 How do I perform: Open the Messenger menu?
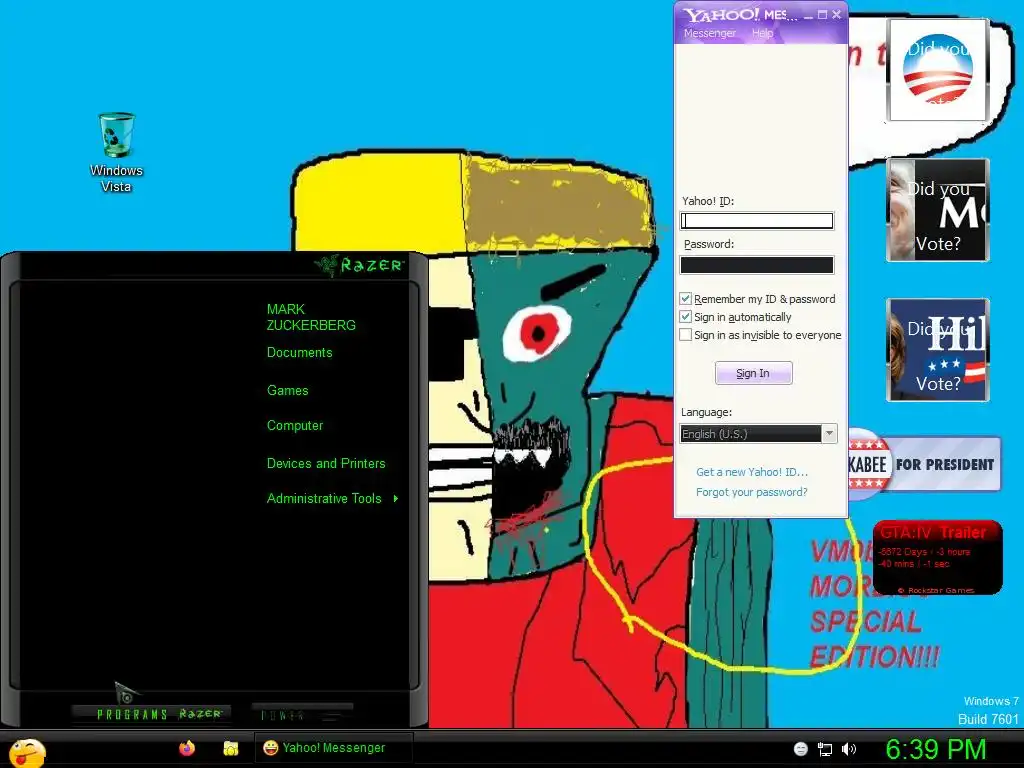click(709, 33)
